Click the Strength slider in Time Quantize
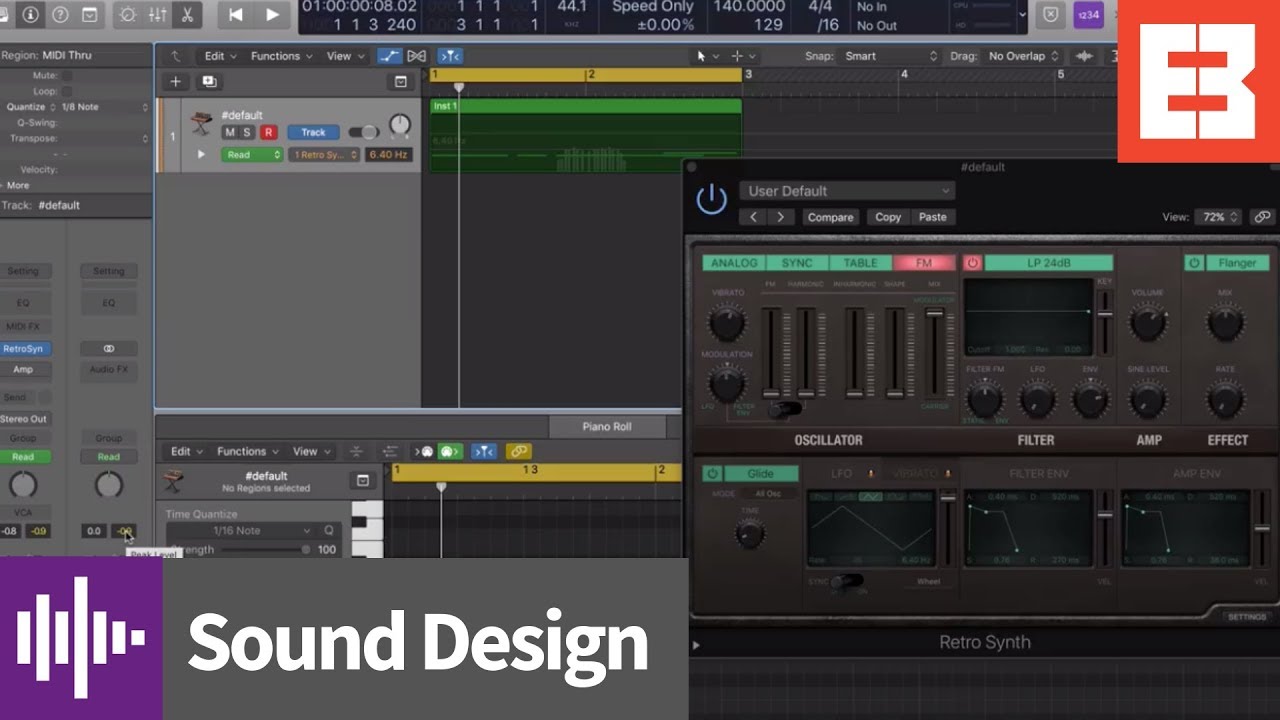 266,550
